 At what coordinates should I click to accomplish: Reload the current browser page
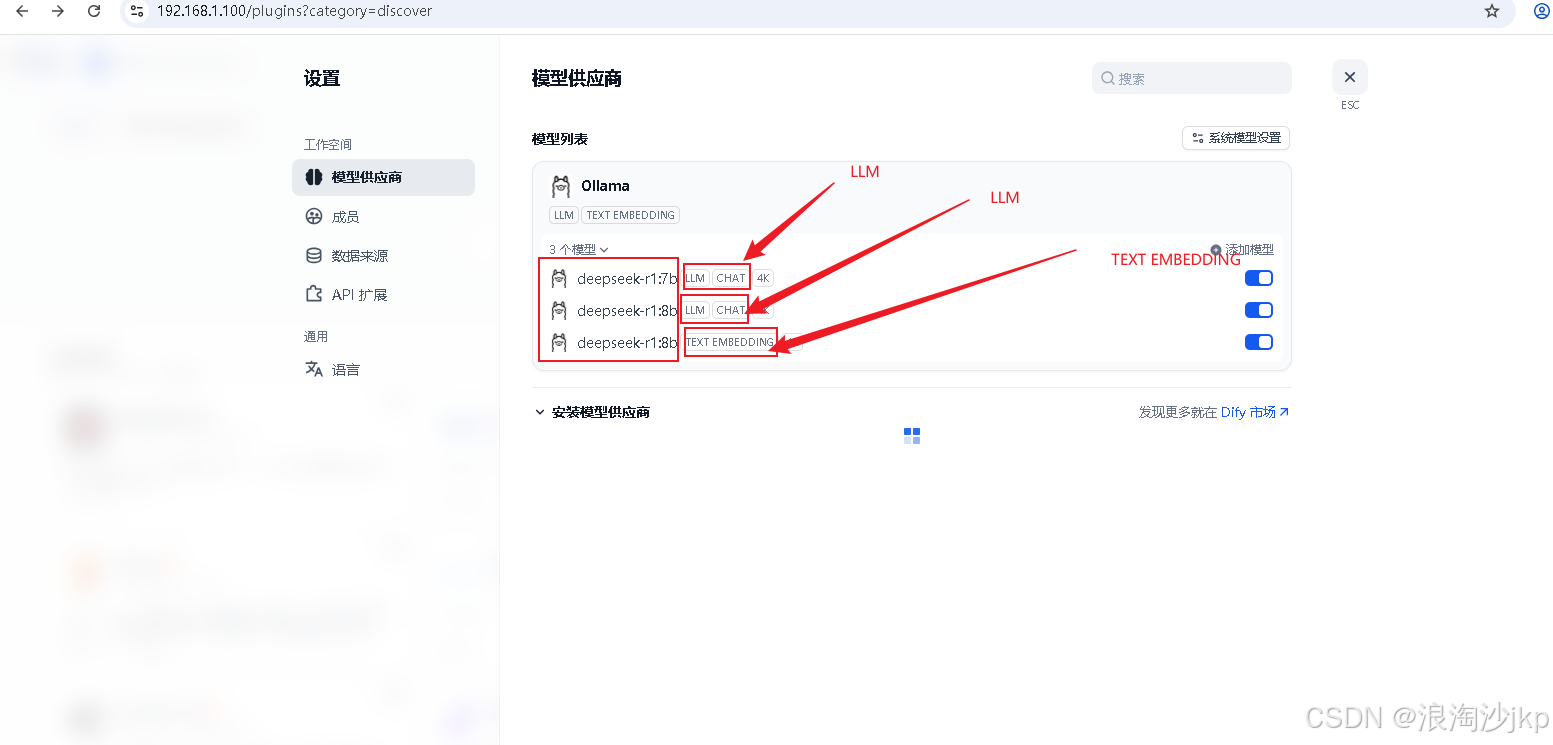tap(94, 11)
